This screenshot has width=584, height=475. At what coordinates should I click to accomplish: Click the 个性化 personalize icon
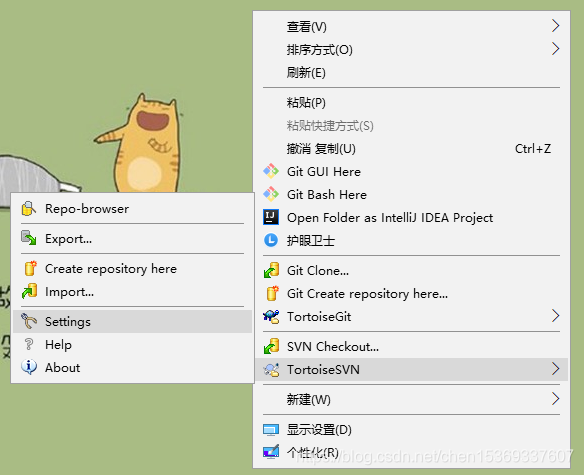coord(271,452)
